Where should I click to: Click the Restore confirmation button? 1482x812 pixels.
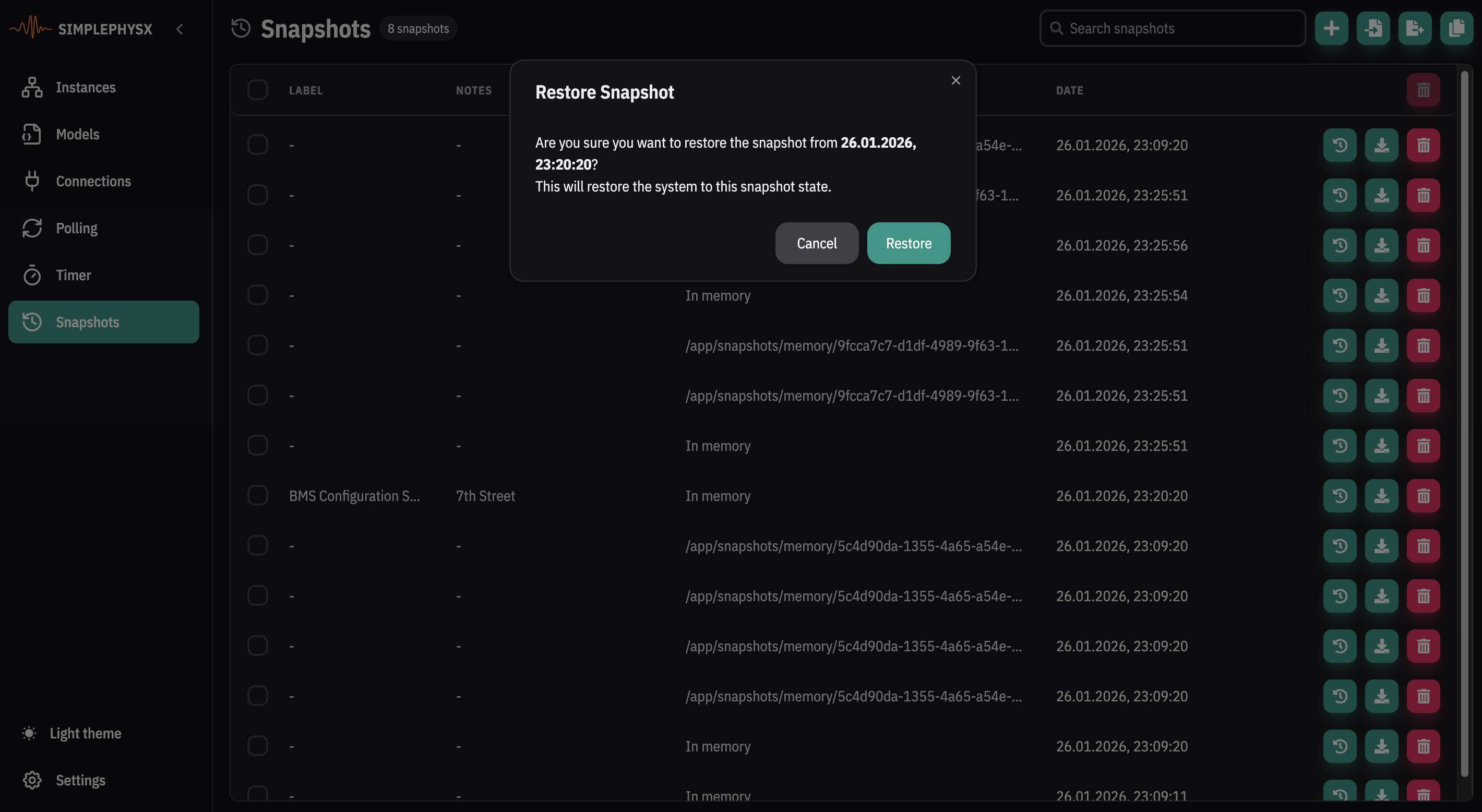908,243
